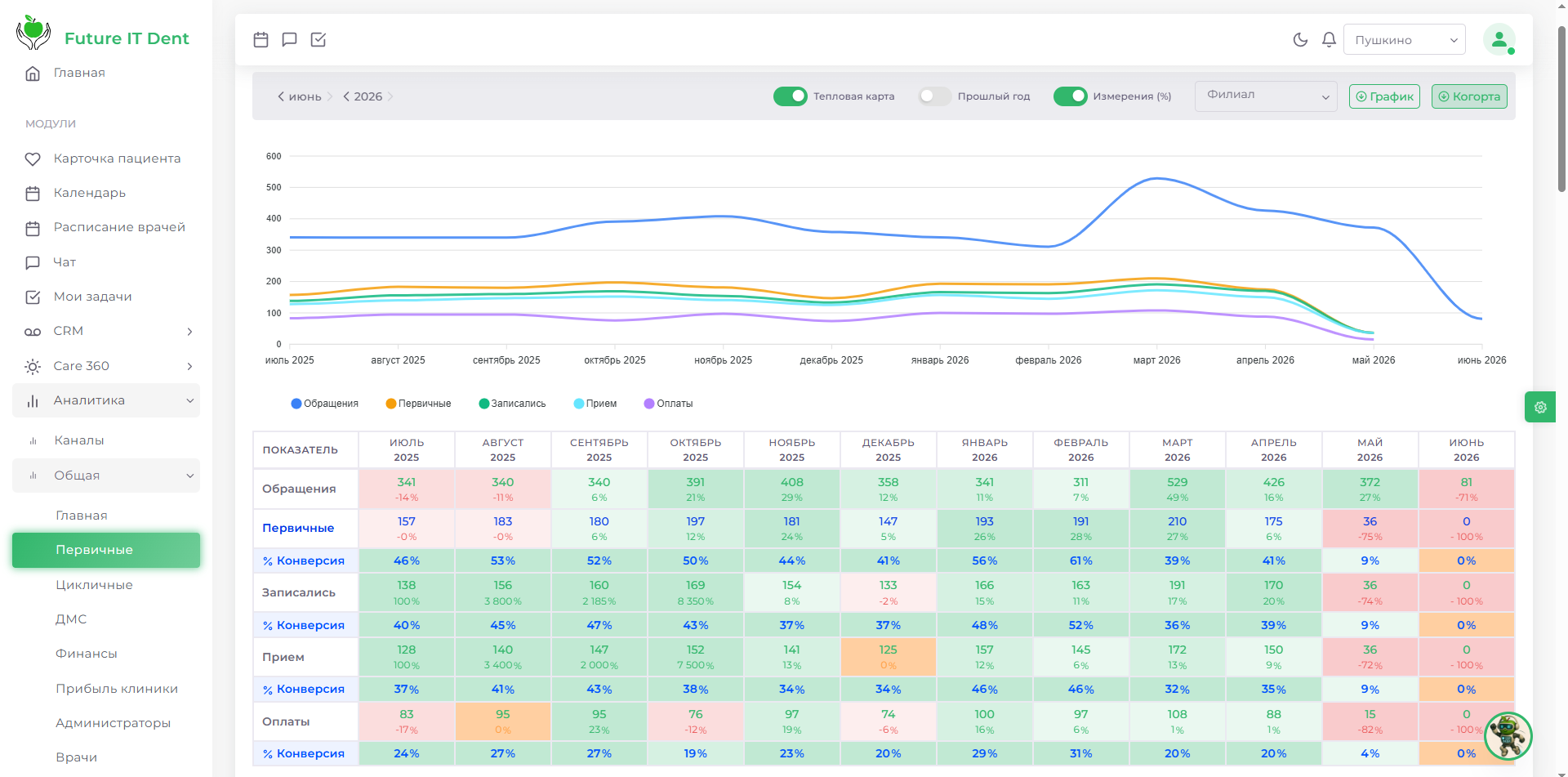The image size is (1568, 777).
Task: Expand the CRM sidebar menu
Action: pos(106,331)
